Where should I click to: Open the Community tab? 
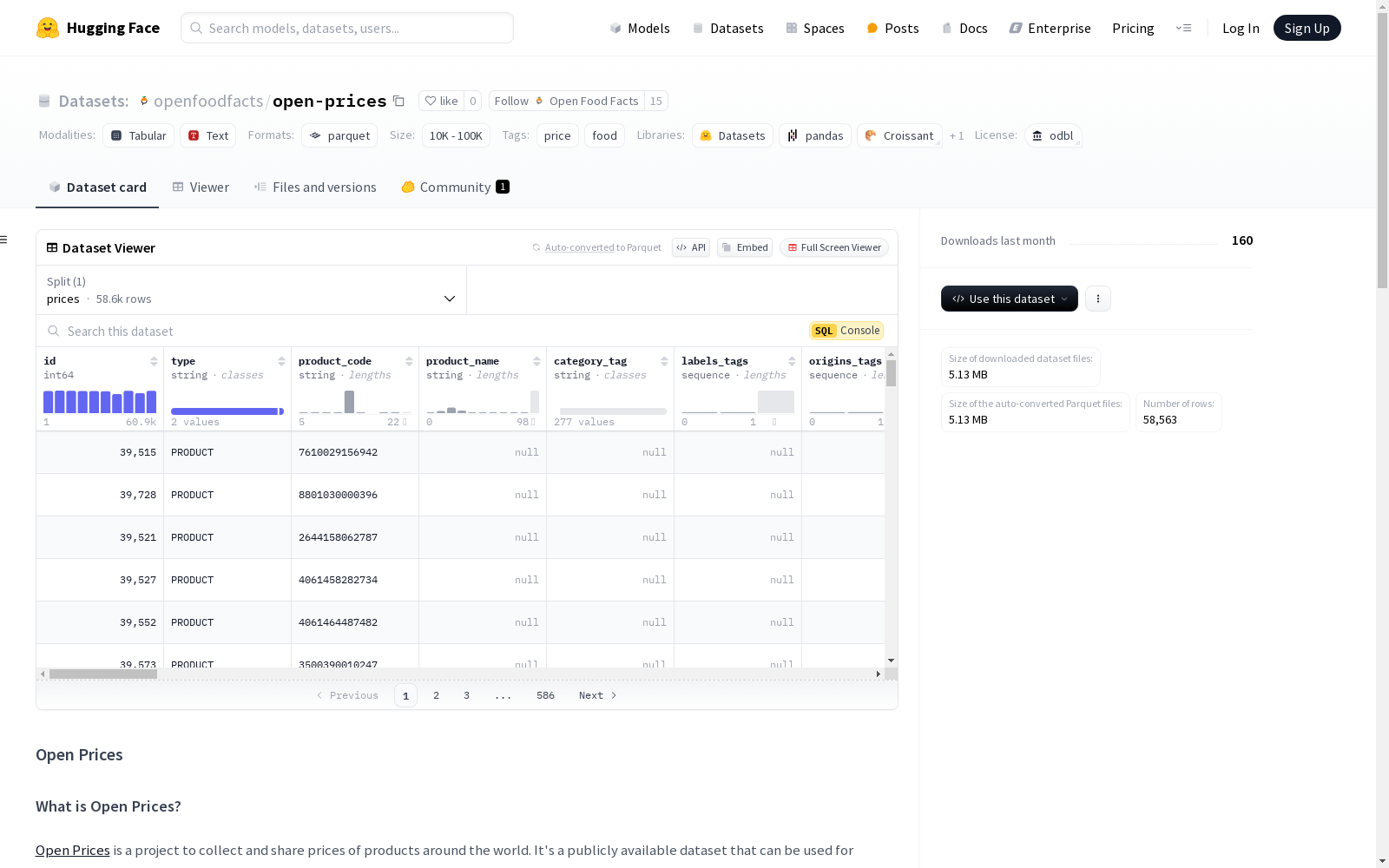pyautogui.click(x=455, y=187)
